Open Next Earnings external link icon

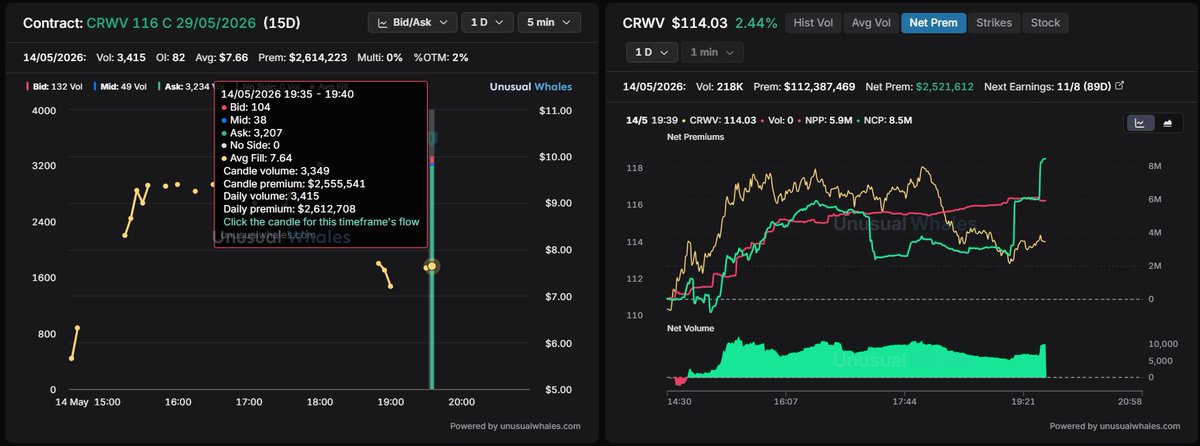(1119, 86)
